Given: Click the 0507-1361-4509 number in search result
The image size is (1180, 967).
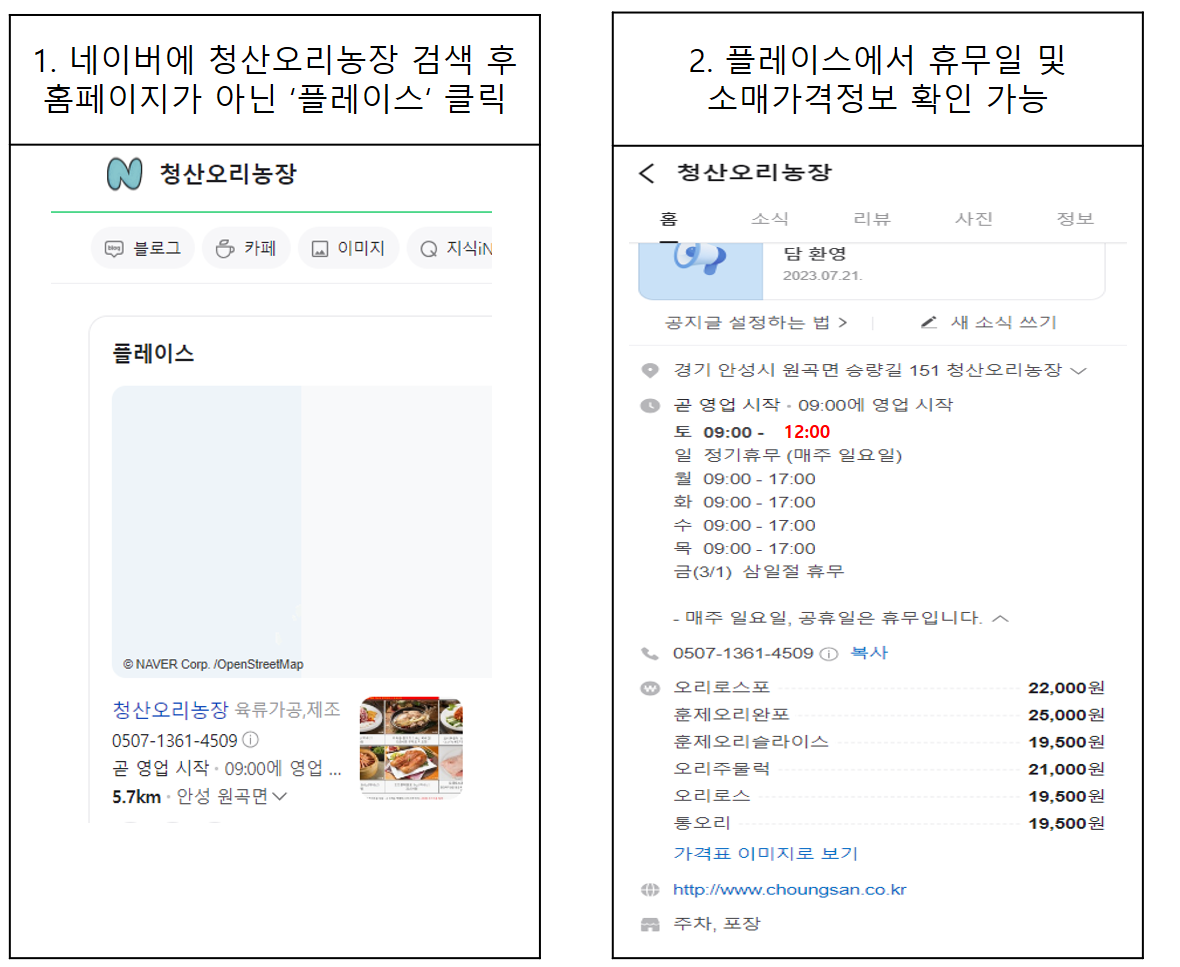Looking at the screenshot, I should pos(175,740).
